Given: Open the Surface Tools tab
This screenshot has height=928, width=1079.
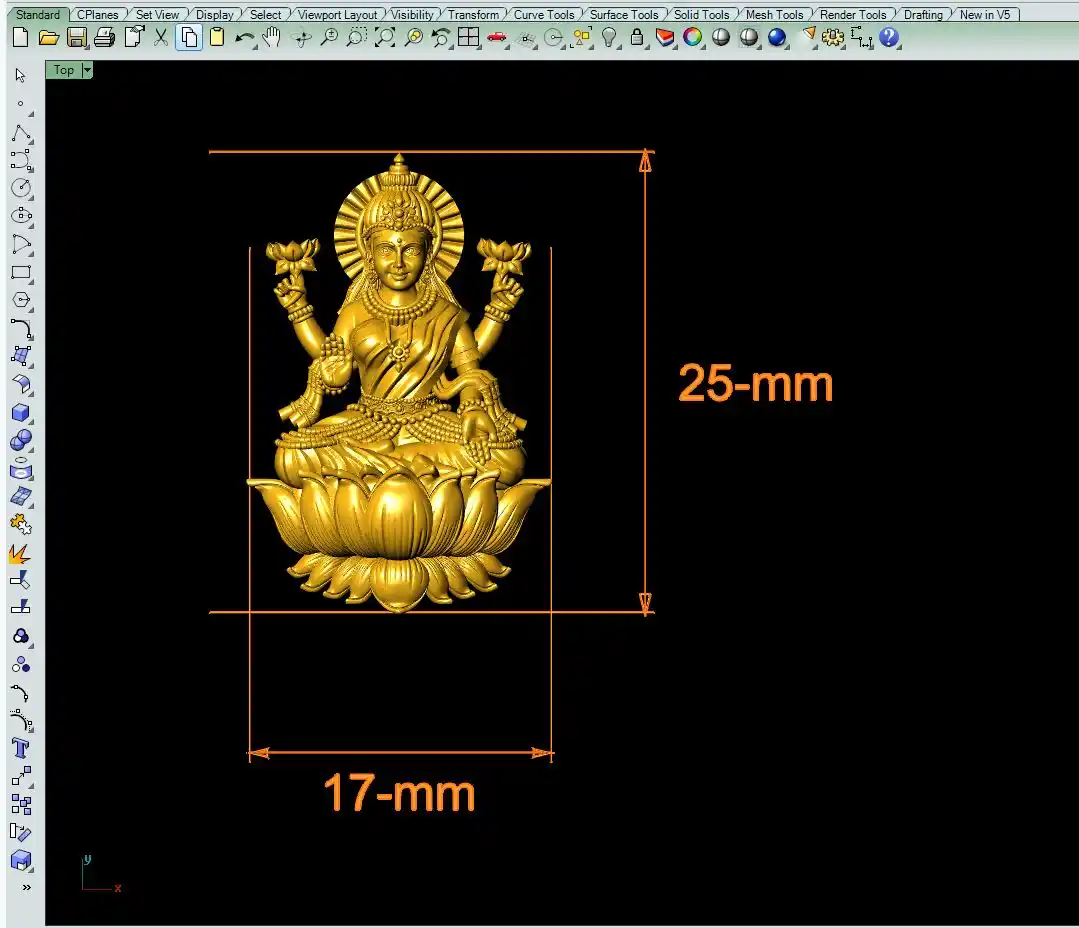Looking at the screenshot, I should pos(623,15).
